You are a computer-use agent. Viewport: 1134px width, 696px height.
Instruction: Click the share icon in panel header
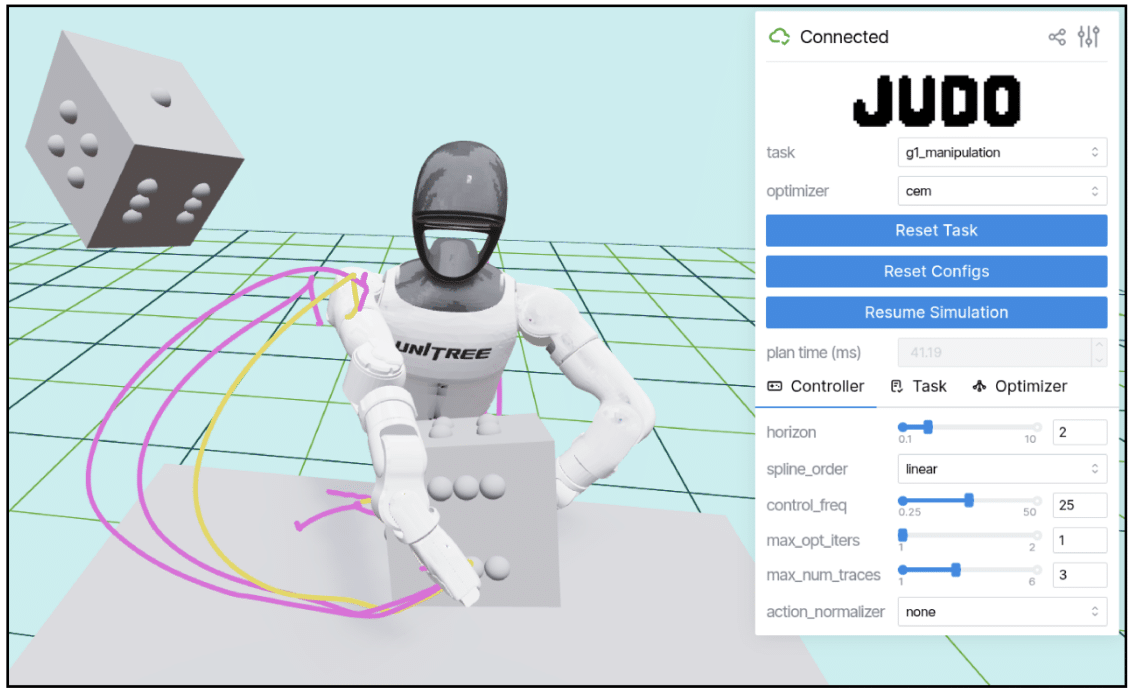pos(1056,37)
